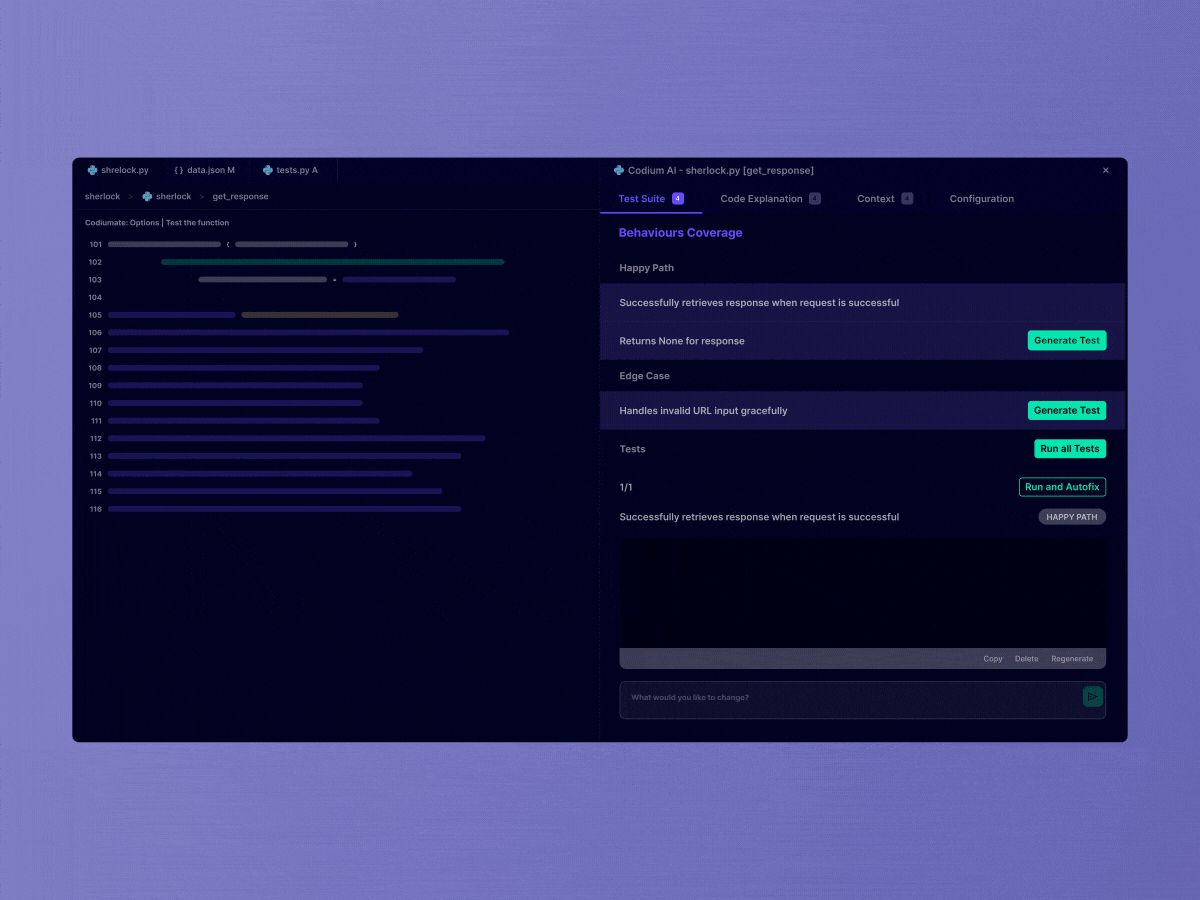Click get_response breadcrumb

point(240,196)
